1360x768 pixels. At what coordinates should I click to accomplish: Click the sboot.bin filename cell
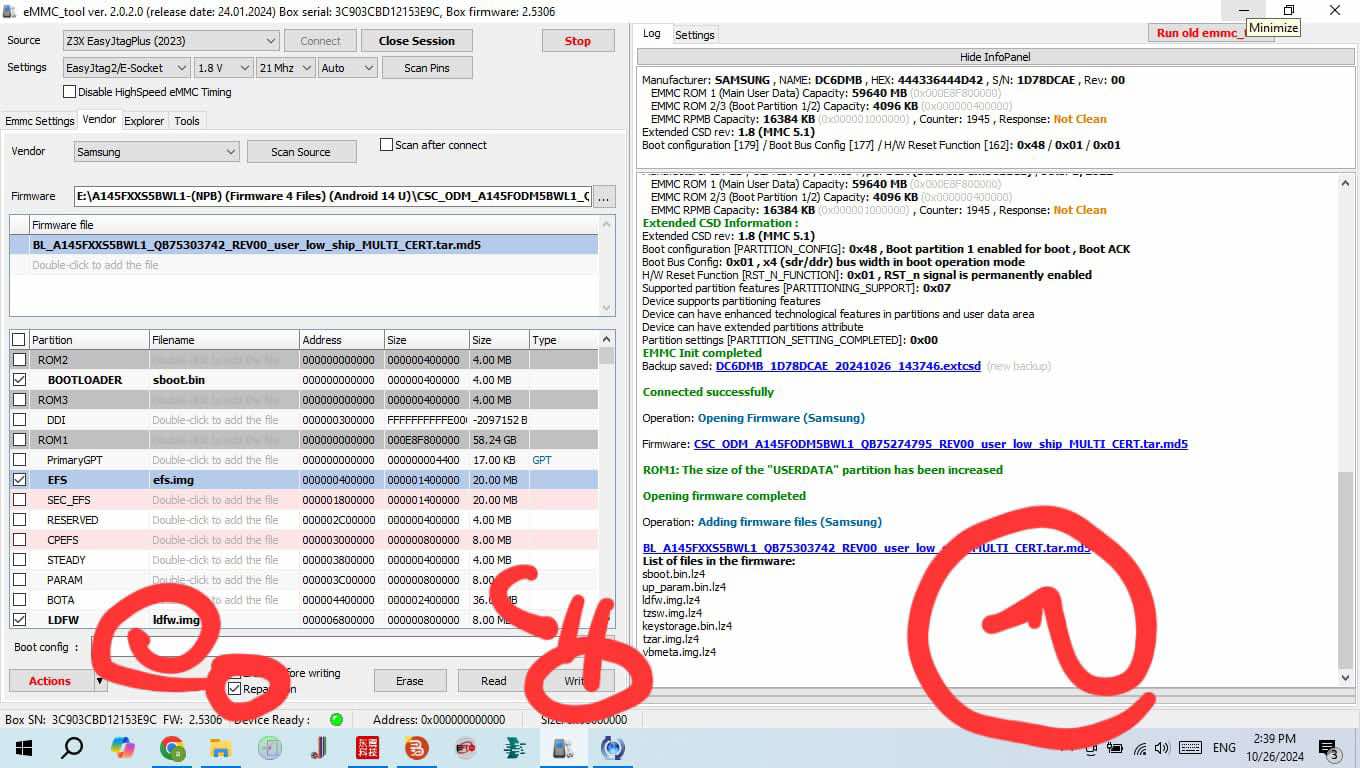224,380
